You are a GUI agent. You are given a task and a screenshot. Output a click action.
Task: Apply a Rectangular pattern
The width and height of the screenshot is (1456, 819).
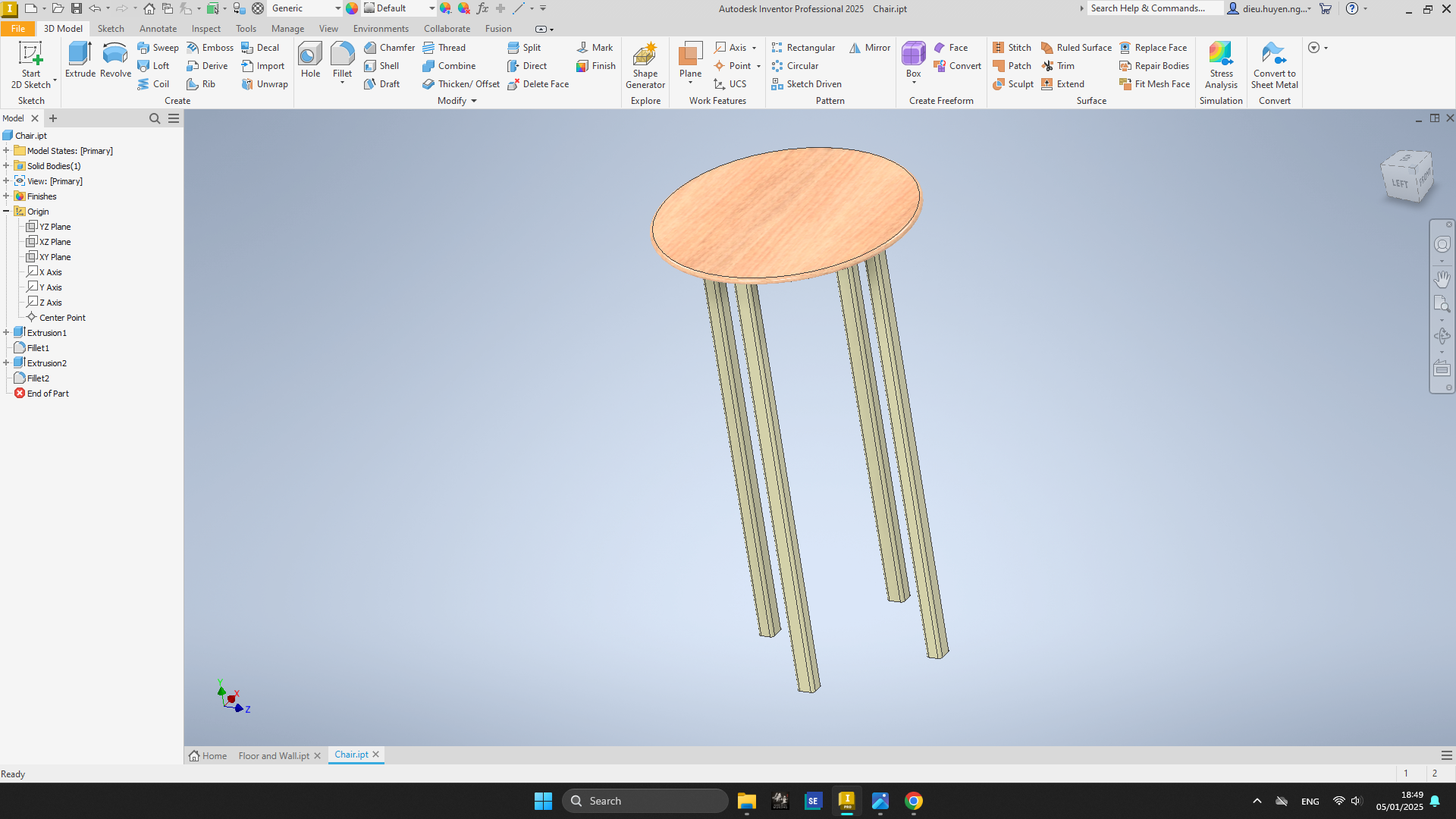coord(803,47)
